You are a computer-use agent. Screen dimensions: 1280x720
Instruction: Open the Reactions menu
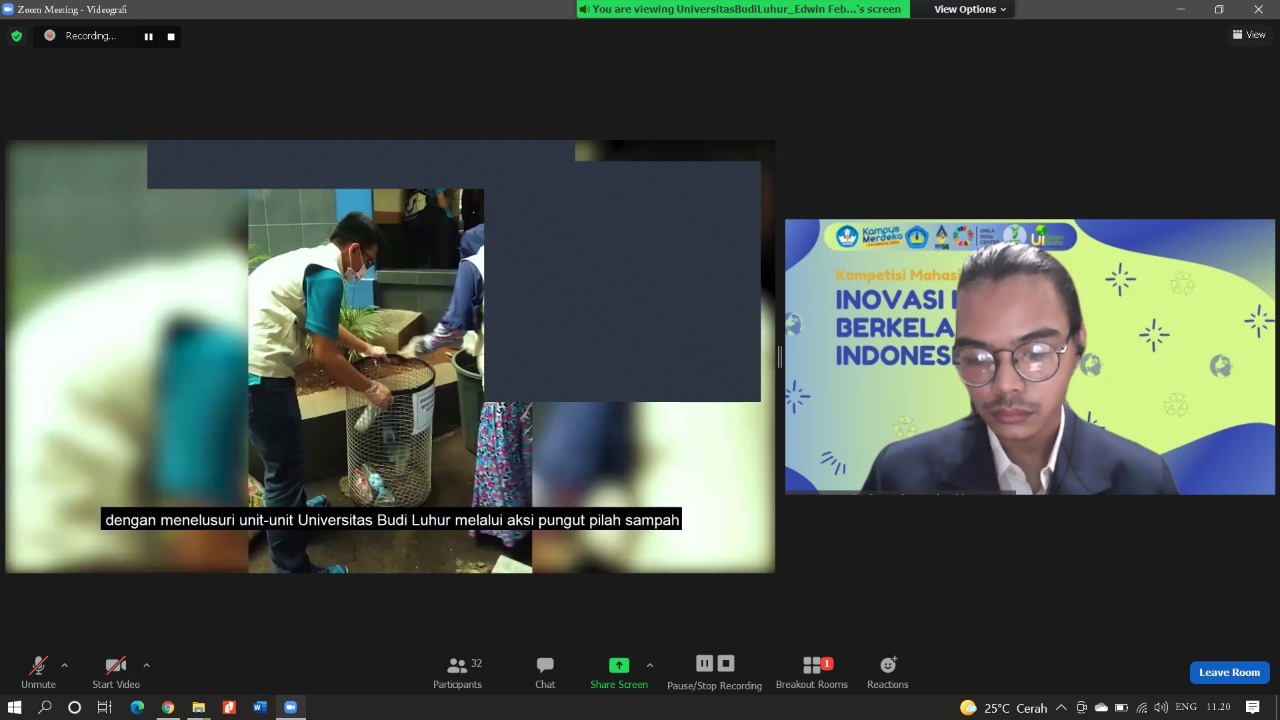coord(888,672)
